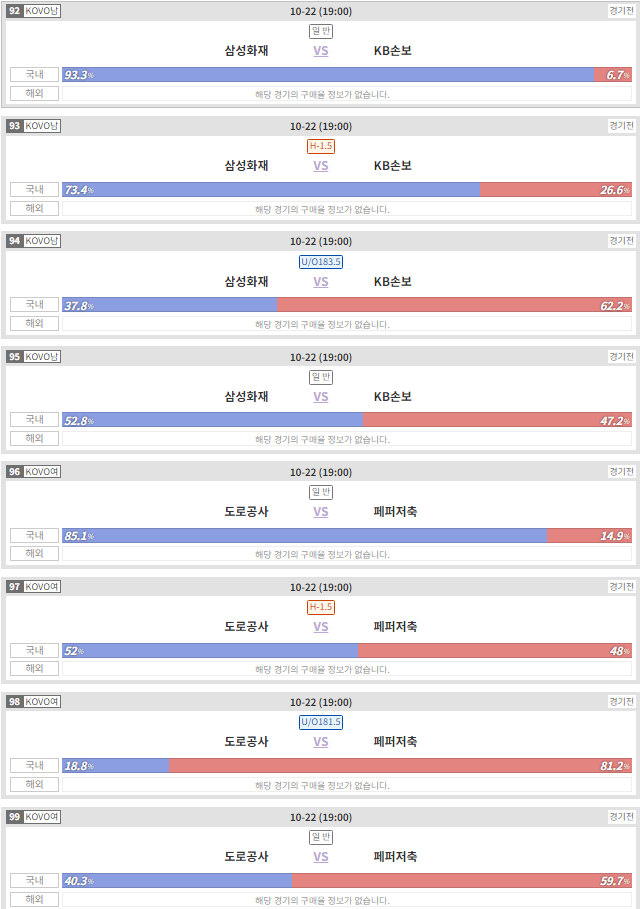640x909 pixels.
Task: Select the 국내 label in match 98
Action: pos(35,765)
